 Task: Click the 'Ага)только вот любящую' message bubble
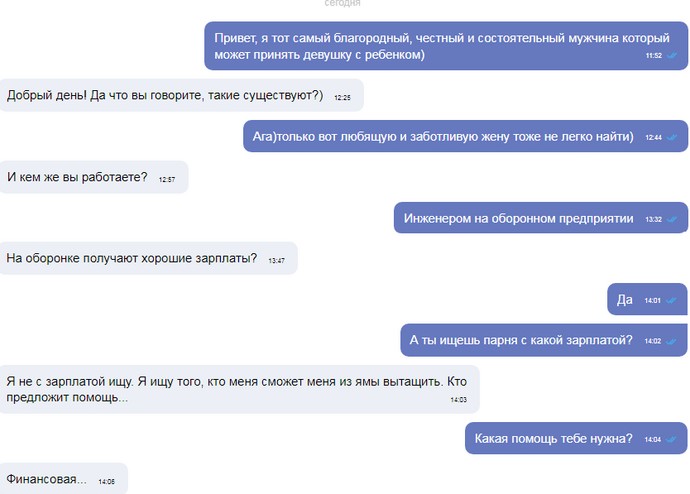[466, 136]
